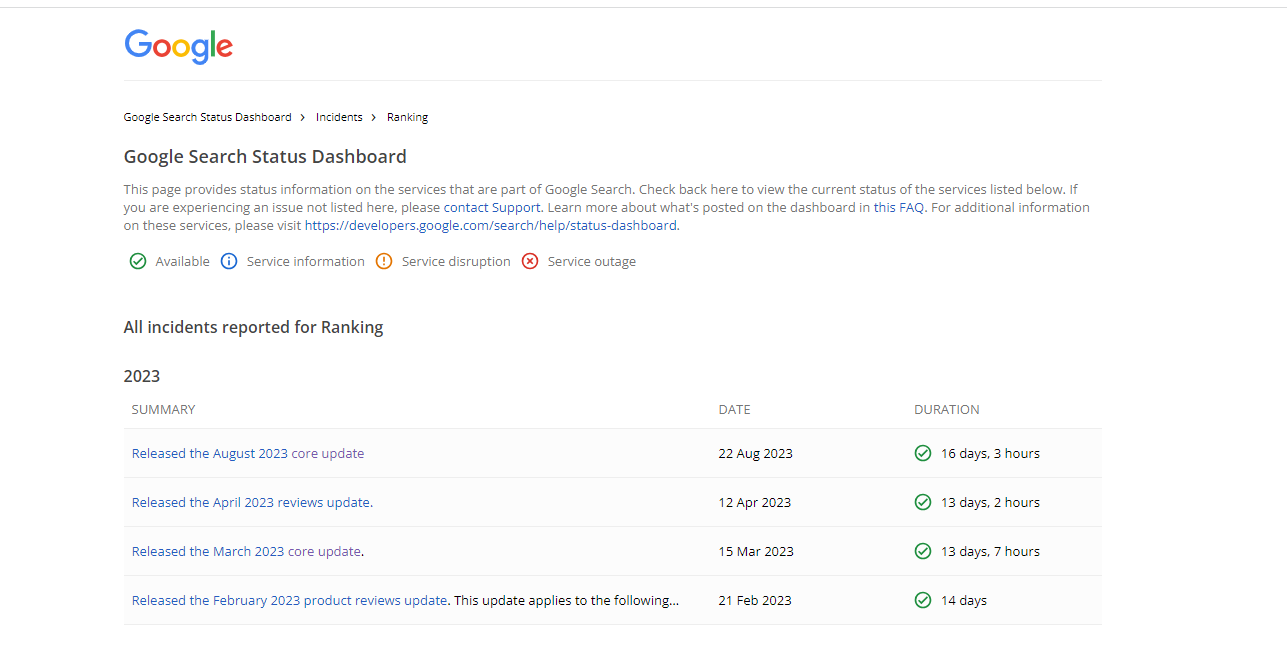1287x656 pixels.
Task: Click the Google logo
Action: pos(178,46)
